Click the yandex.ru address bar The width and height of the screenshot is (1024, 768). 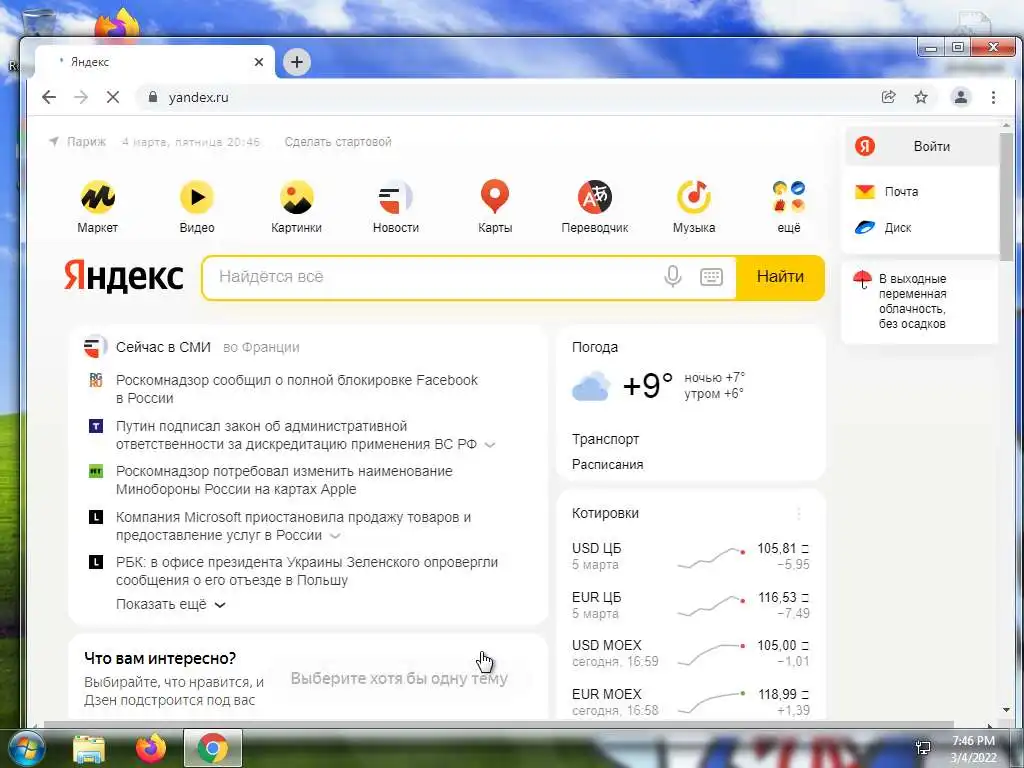coord(509,97)
